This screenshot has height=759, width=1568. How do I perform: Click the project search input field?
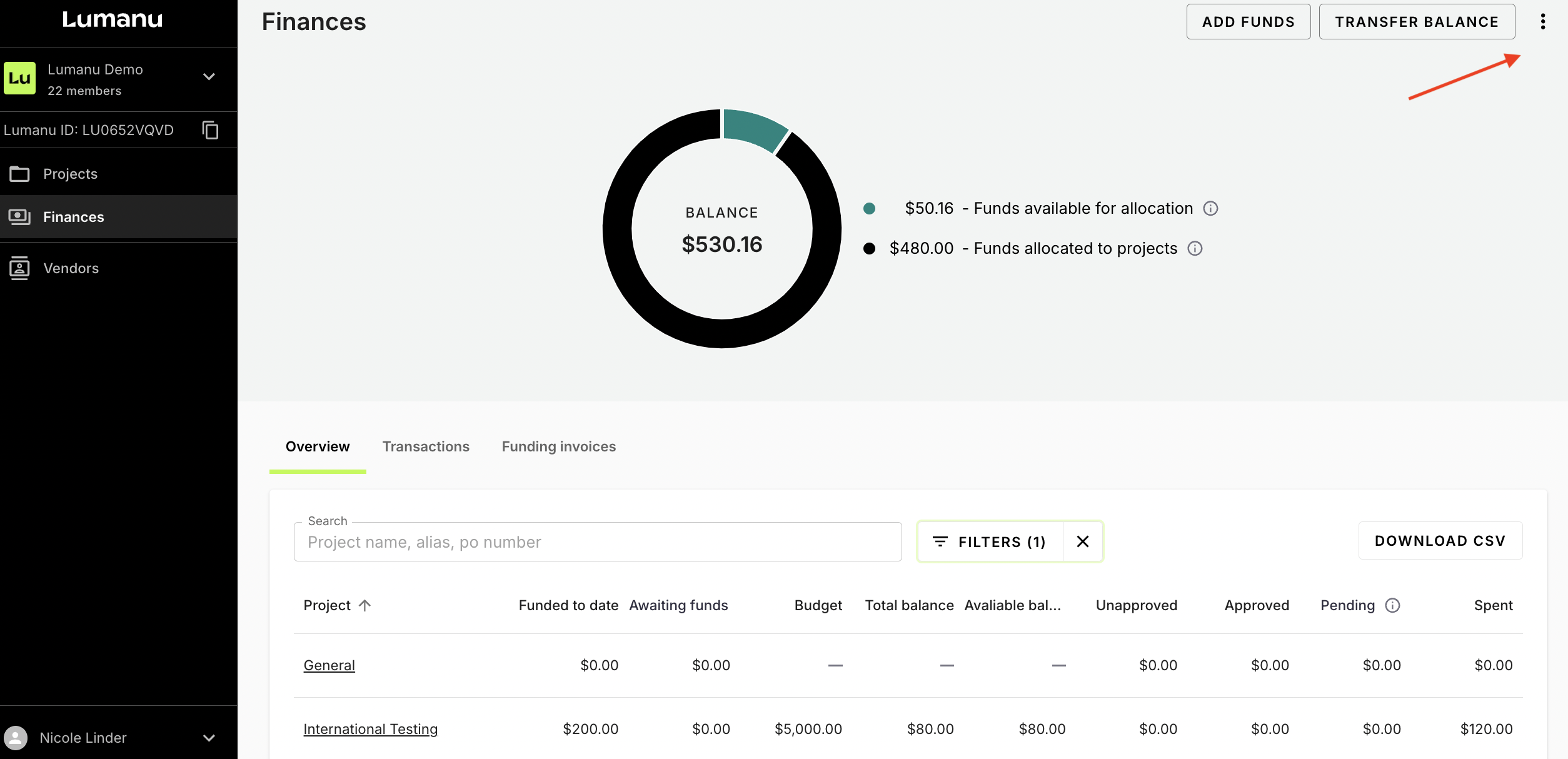(597, 542)
